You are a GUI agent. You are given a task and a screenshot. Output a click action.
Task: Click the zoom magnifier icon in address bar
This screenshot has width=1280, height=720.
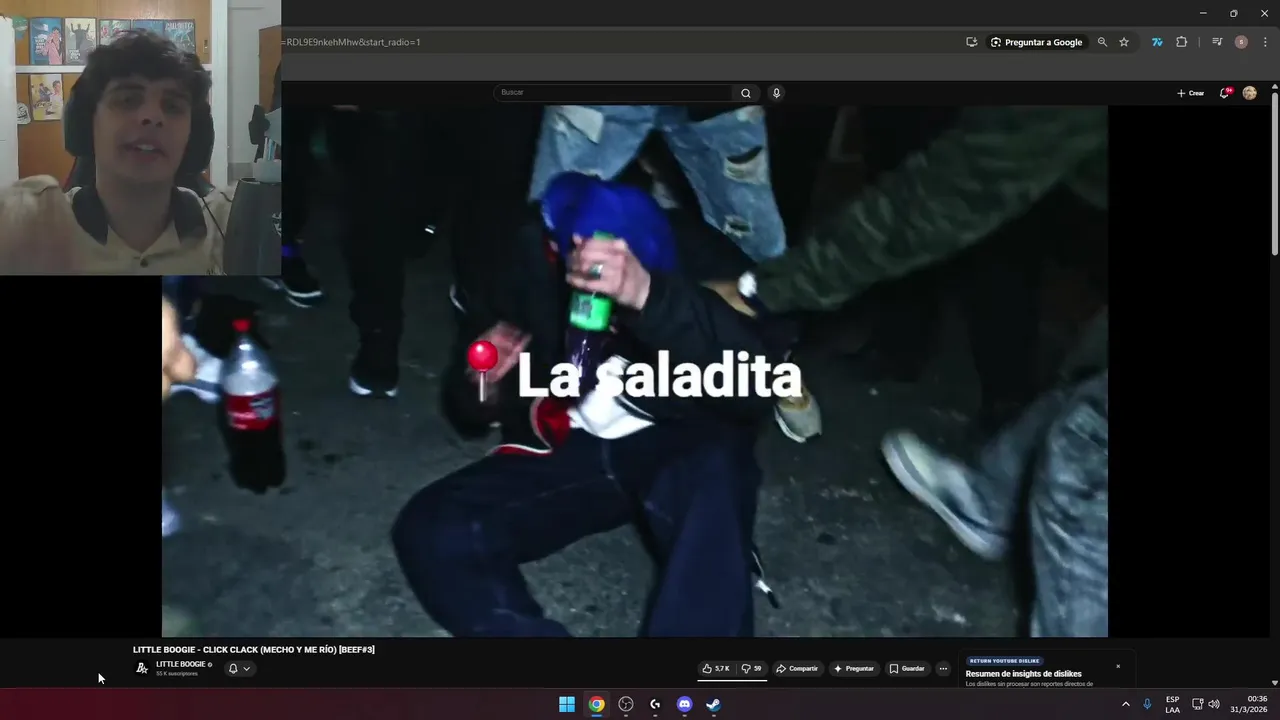point(1102,42)
